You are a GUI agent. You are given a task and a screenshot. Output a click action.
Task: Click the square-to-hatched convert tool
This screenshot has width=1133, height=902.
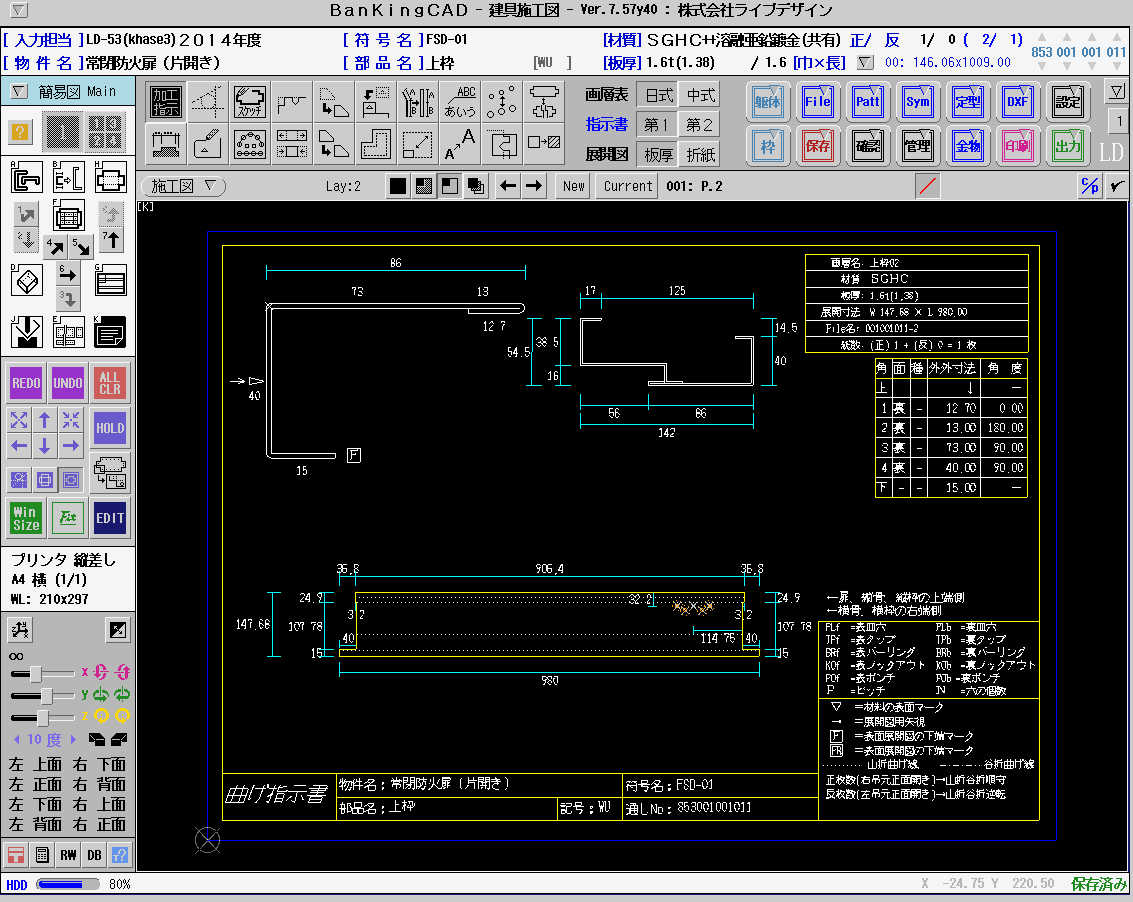543,143
